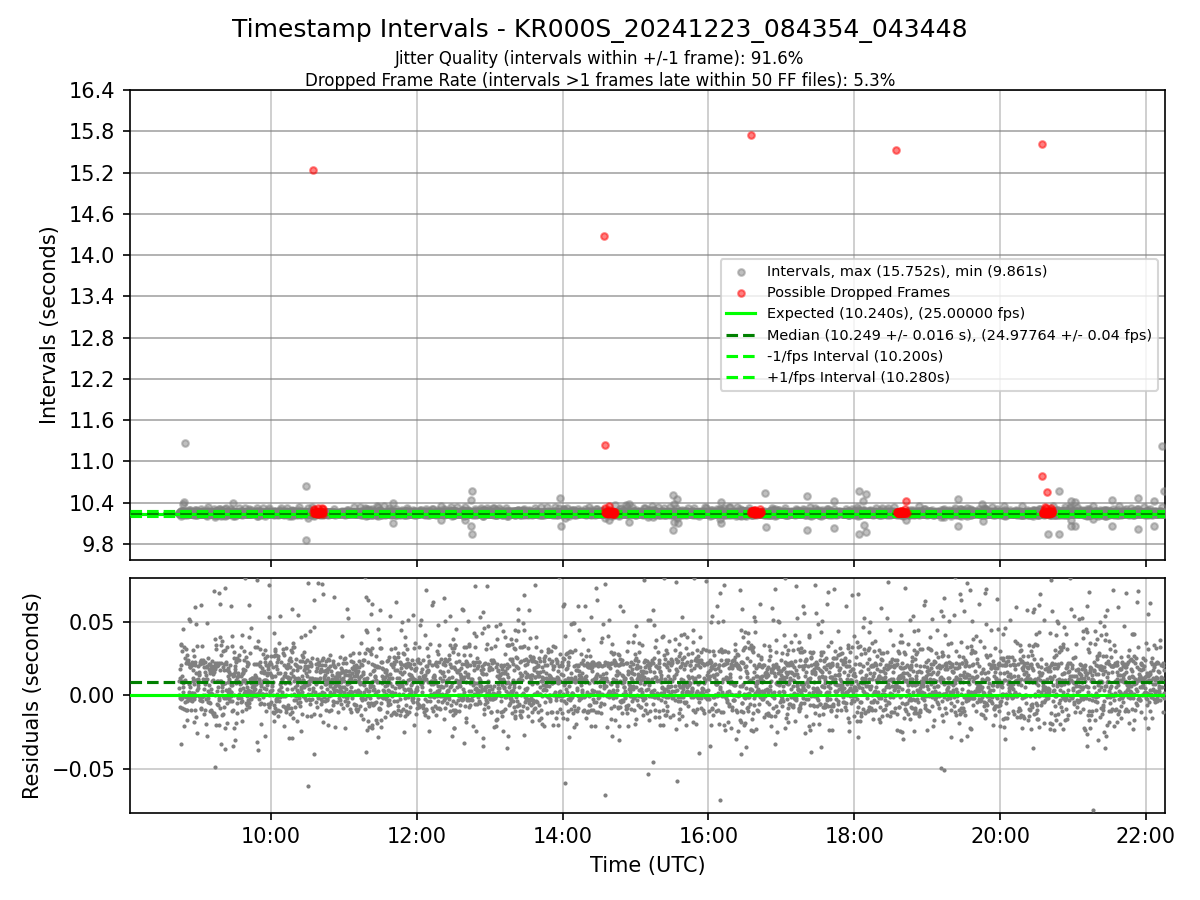The width and height of the screenshot is (1200, 900).
Task: Click x-axis tick label '16:00'
Action: [x=708, y=835]
